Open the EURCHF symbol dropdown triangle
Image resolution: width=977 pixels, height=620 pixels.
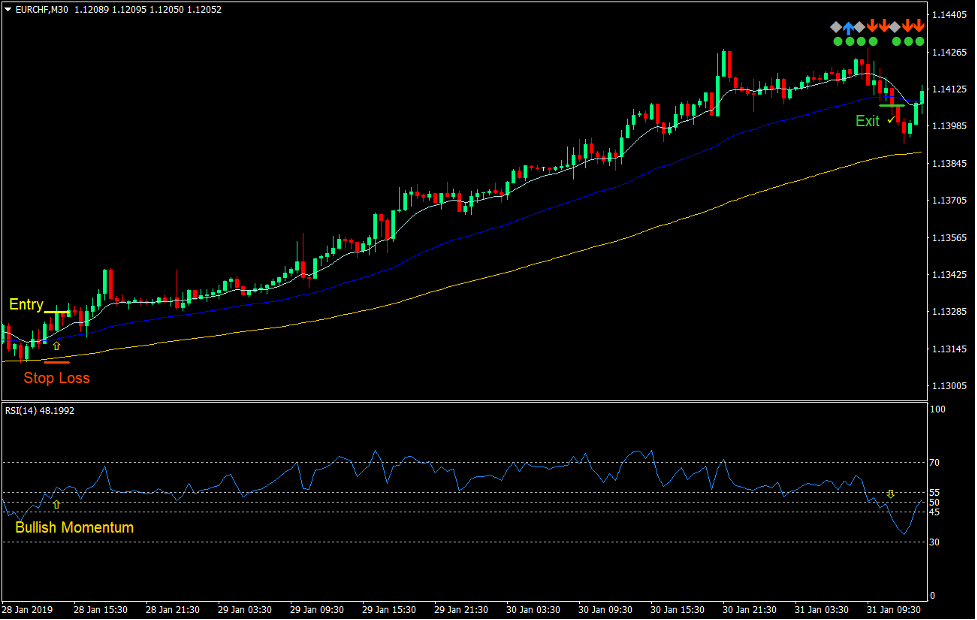pyautogui.click(x=8, y=8)
